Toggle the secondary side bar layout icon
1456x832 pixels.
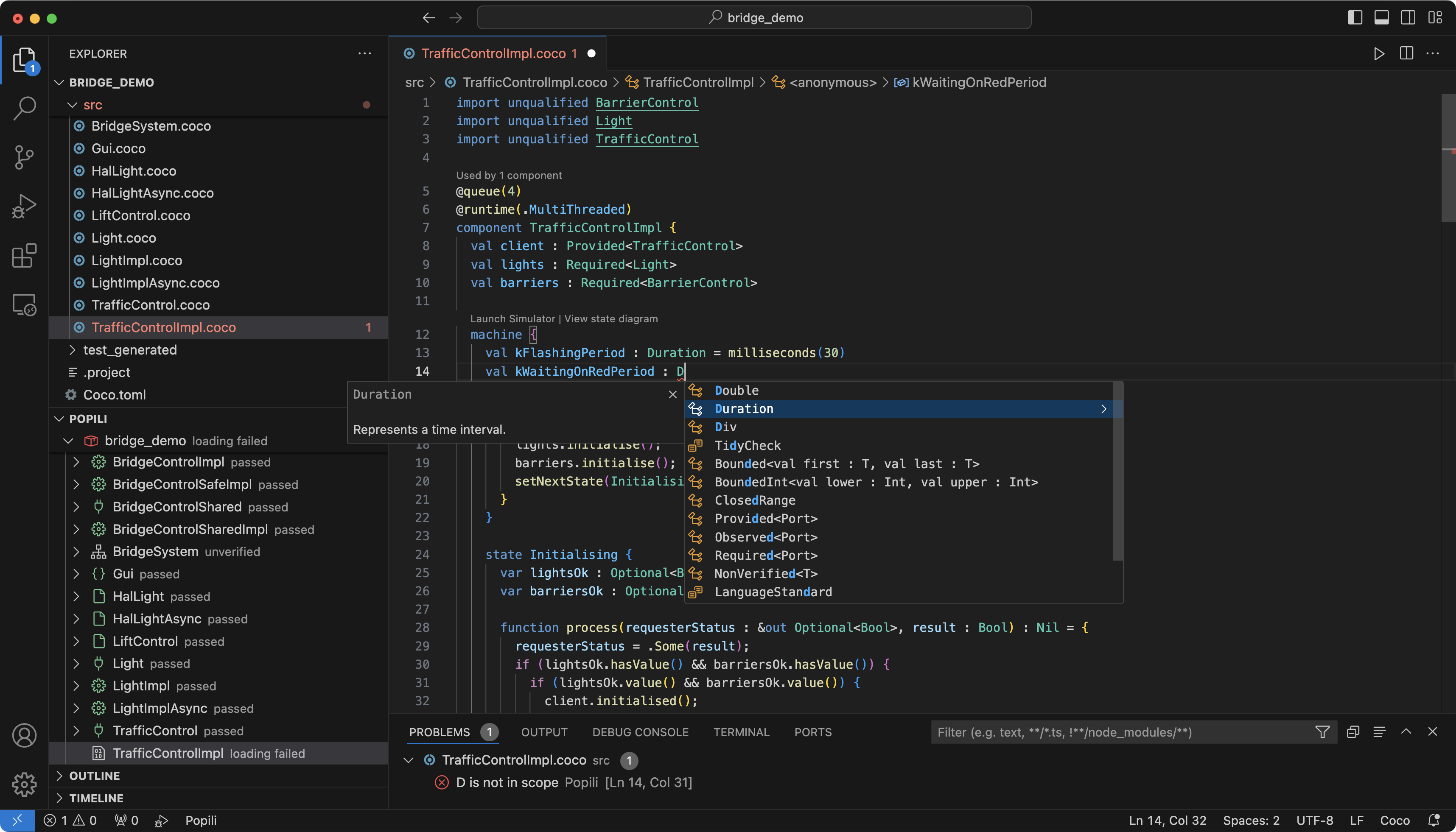(x=1408, y=18)
